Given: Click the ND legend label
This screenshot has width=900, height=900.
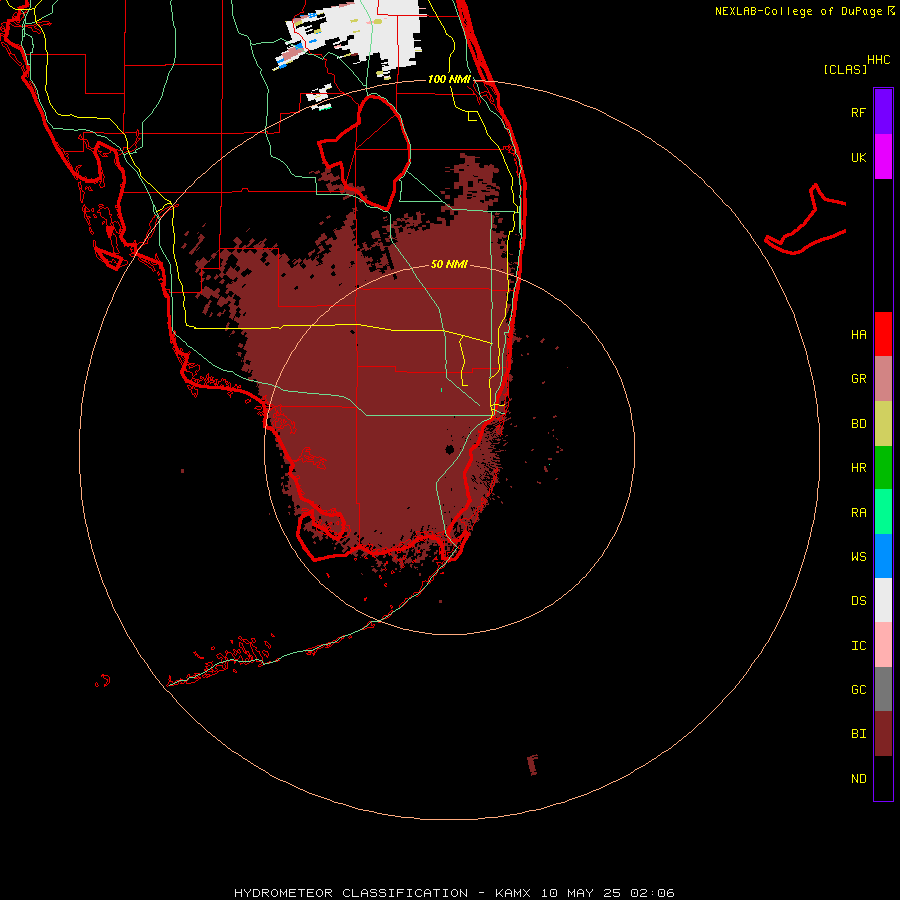Looking at the screenshot, I should click(859, 778).
